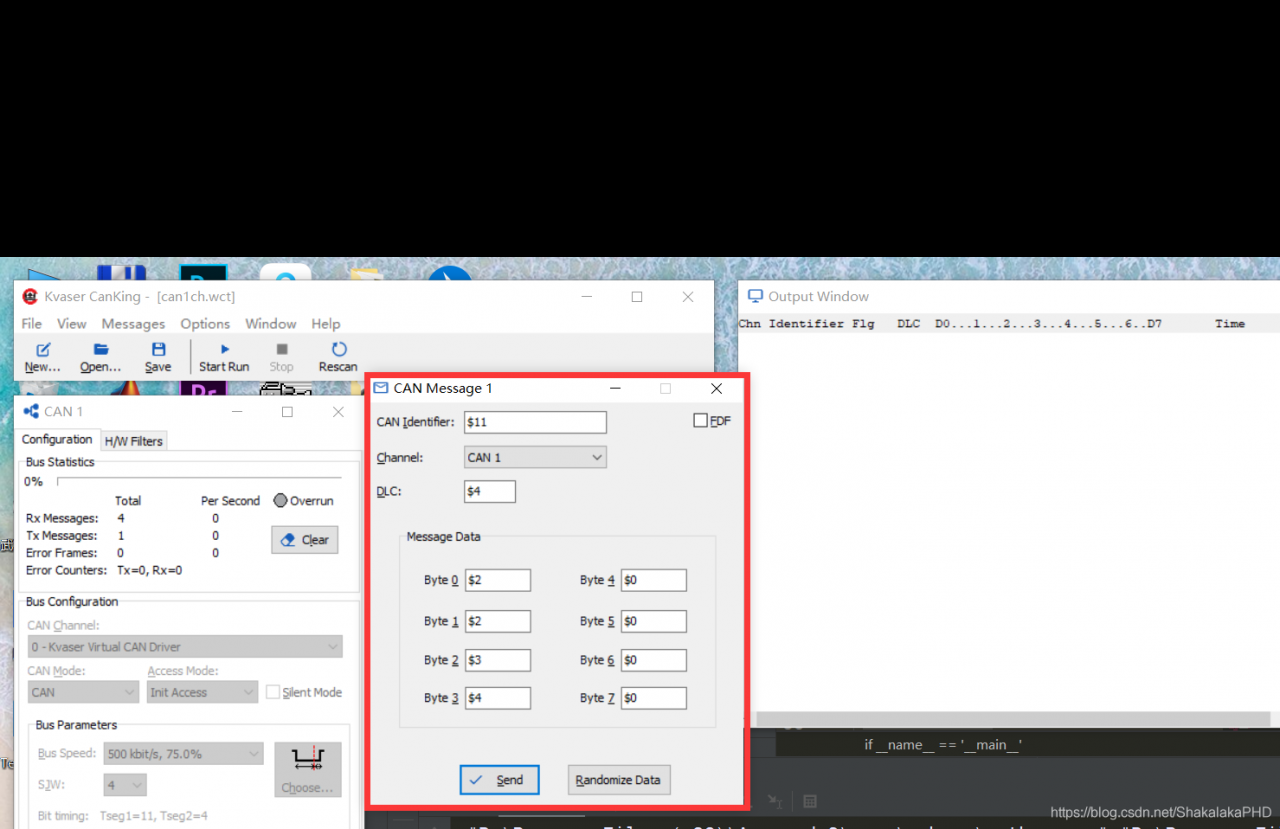Click the Error Frames statistics row

[125, 553]
